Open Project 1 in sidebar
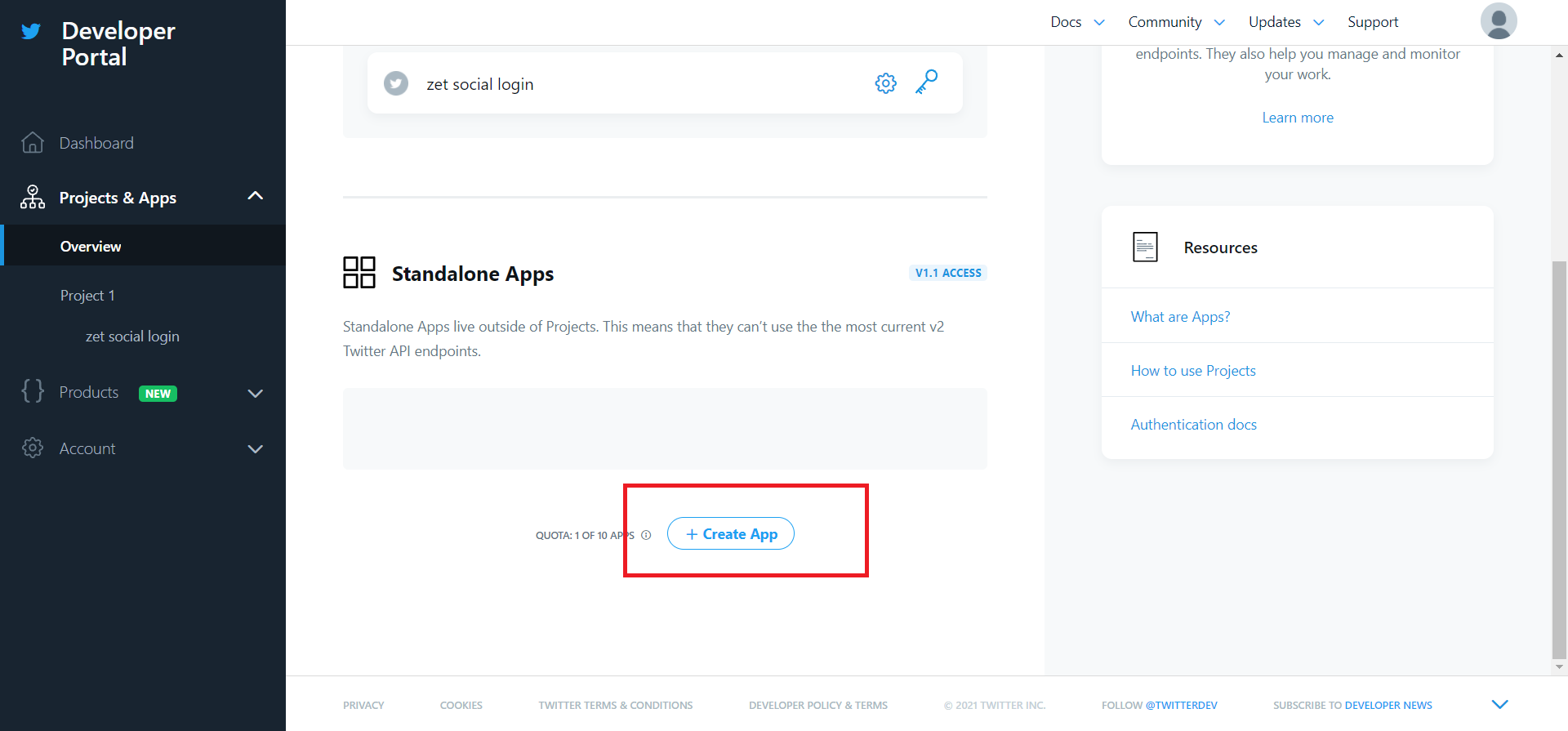Viewport: 1568px width, 731px height. click(87, 296)
